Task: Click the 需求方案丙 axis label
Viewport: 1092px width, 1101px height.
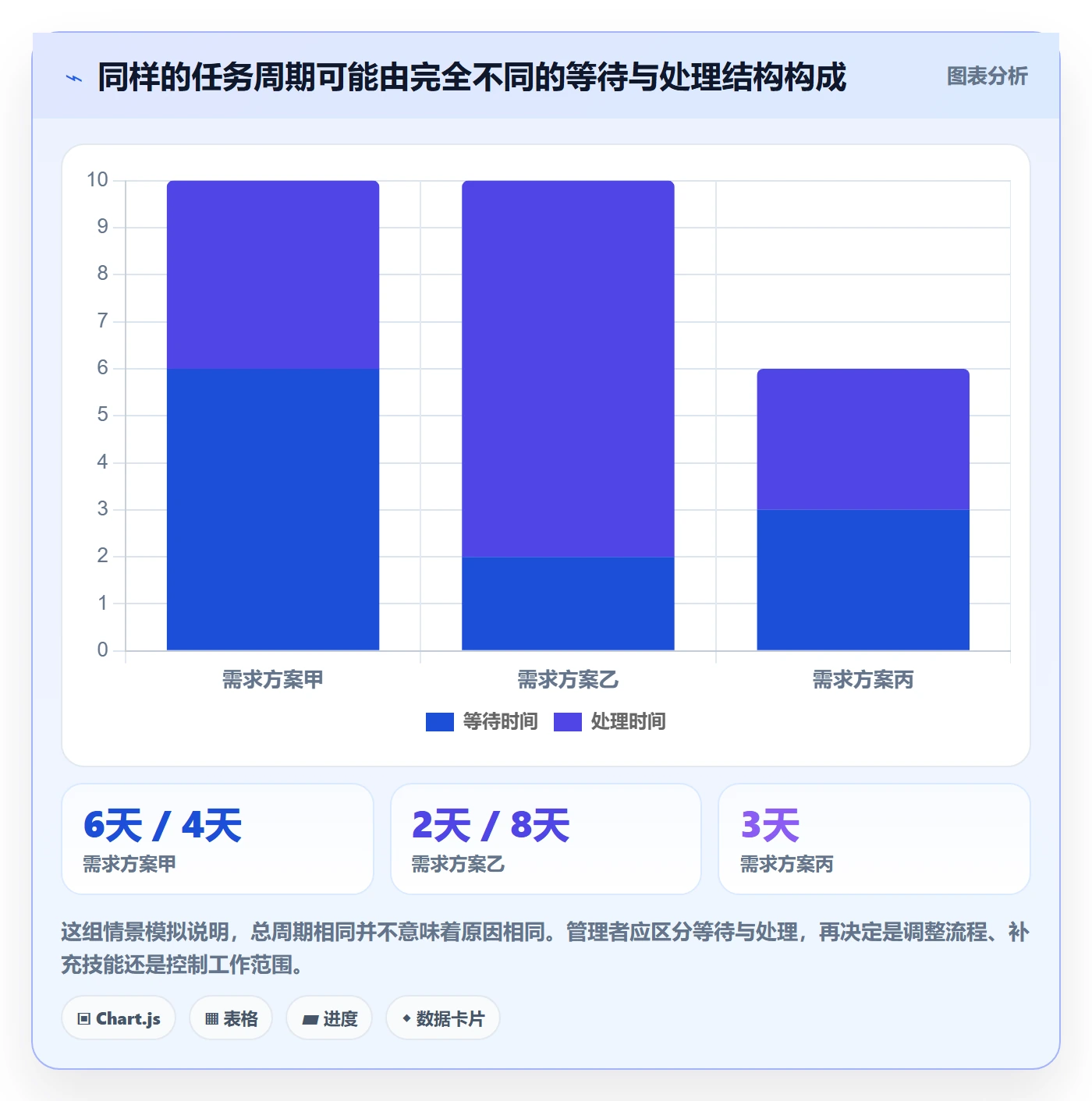Action: pos(863,680)
